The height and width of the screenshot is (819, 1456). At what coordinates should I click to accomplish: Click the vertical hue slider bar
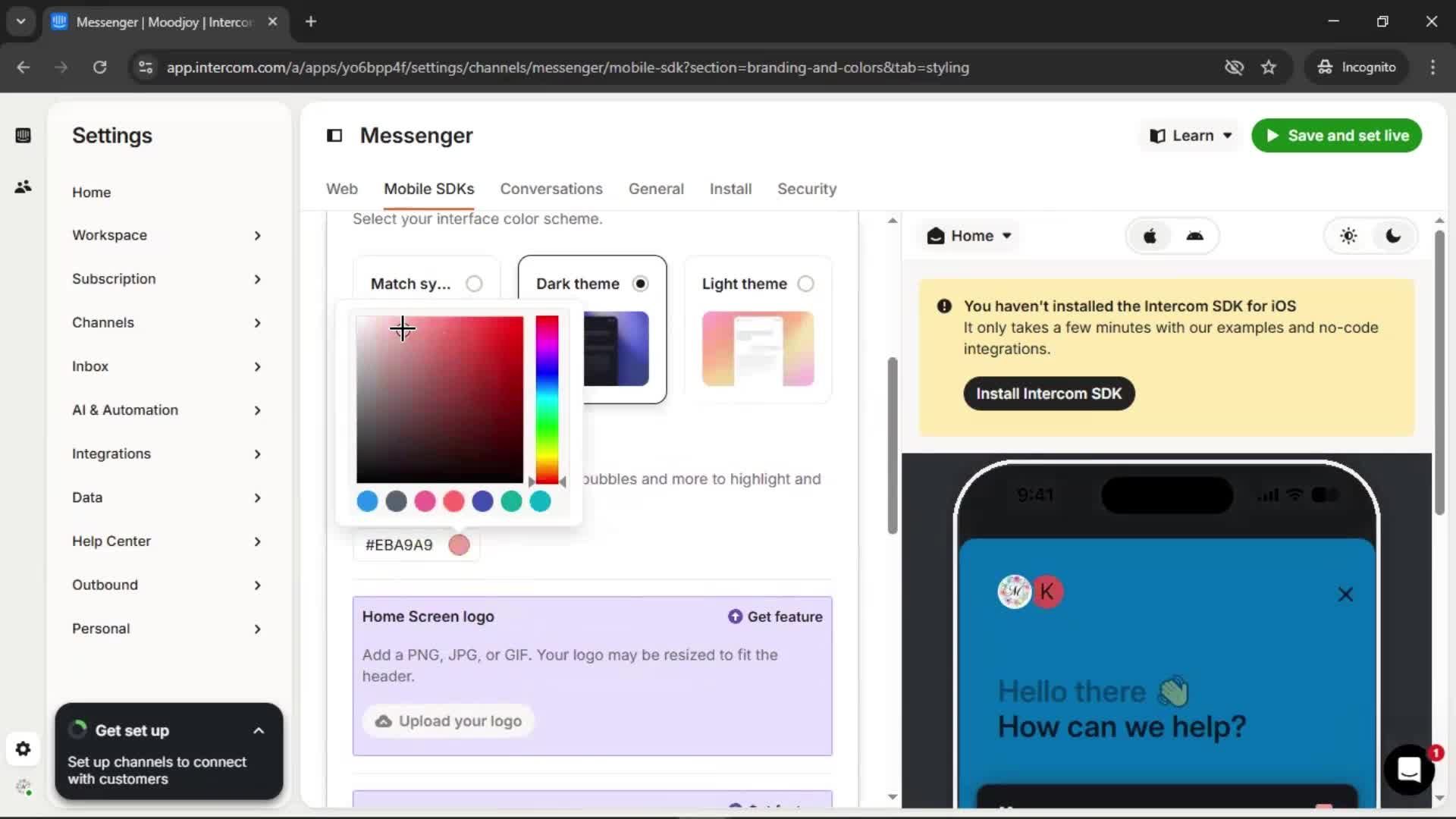pyautogui.click(x=547, y=400)
